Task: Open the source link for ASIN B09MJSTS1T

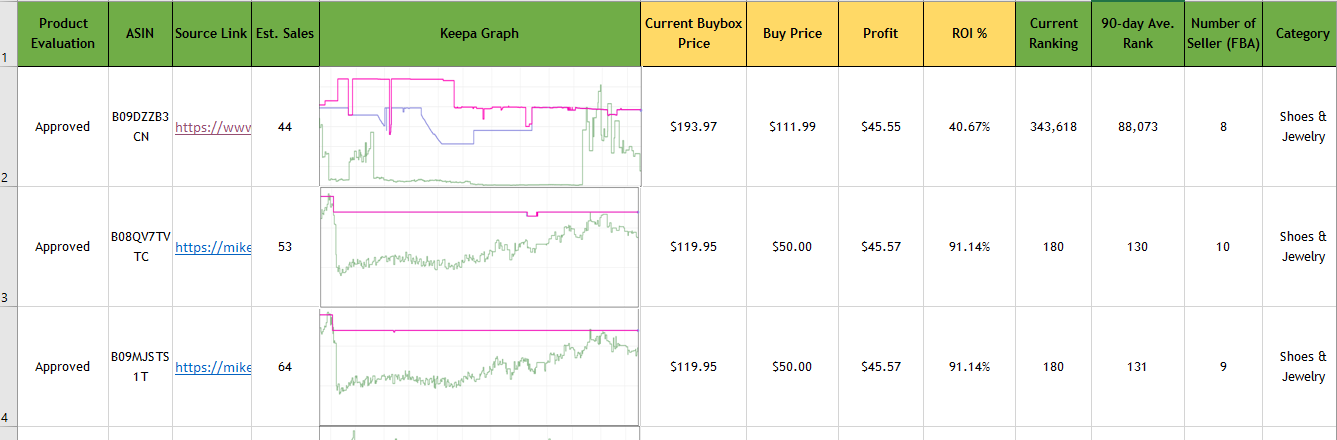Action: pos(212,368)
